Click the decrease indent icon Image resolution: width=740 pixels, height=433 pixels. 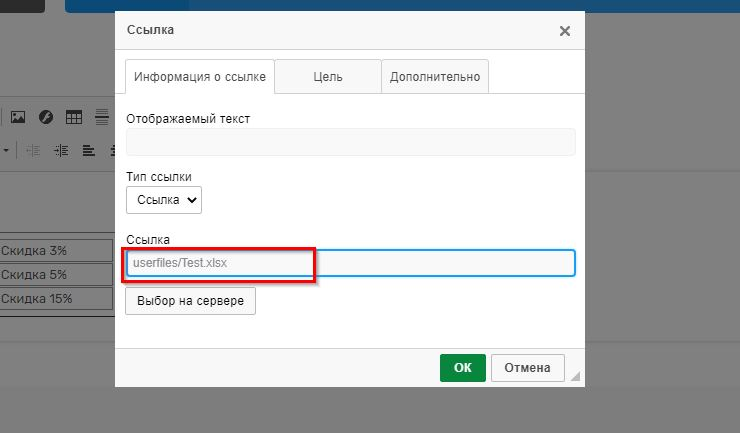34,150
